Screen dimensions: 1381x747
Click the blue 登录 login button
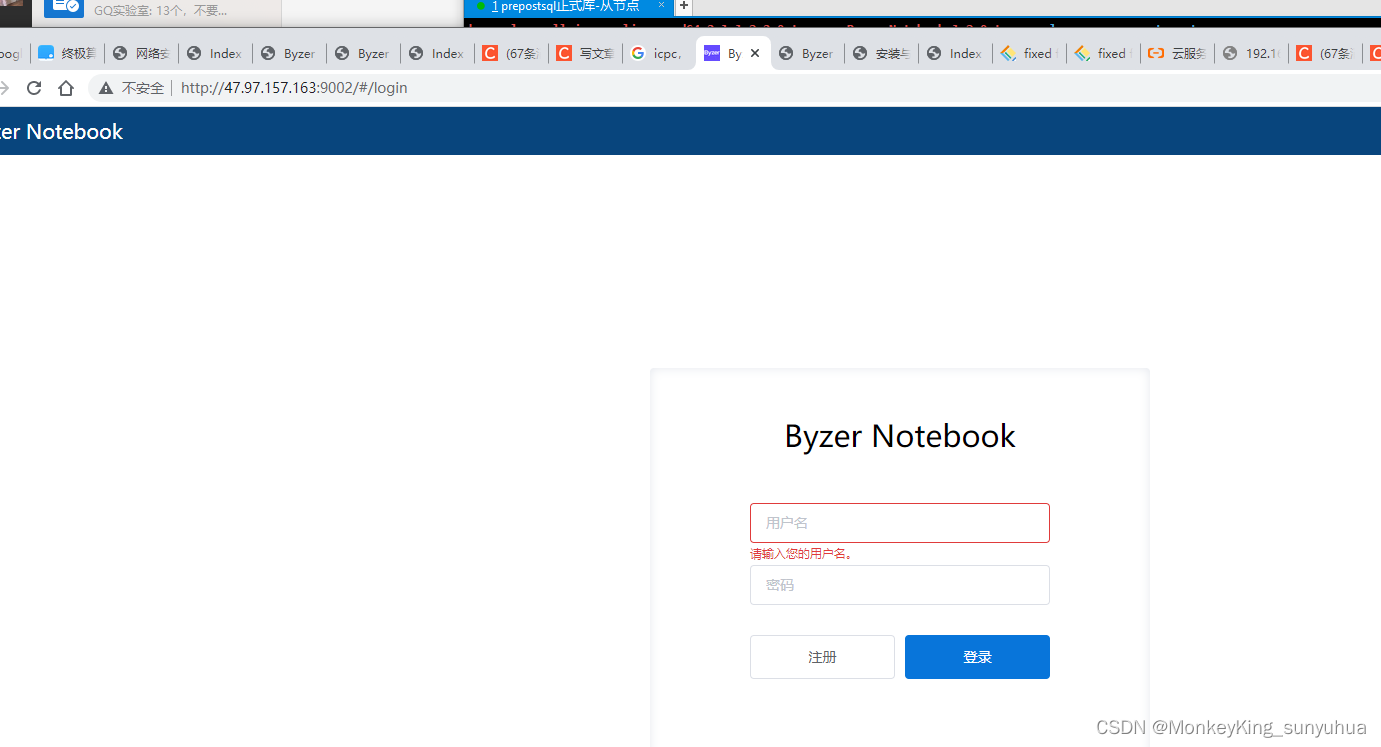click(x=977, y=657)
